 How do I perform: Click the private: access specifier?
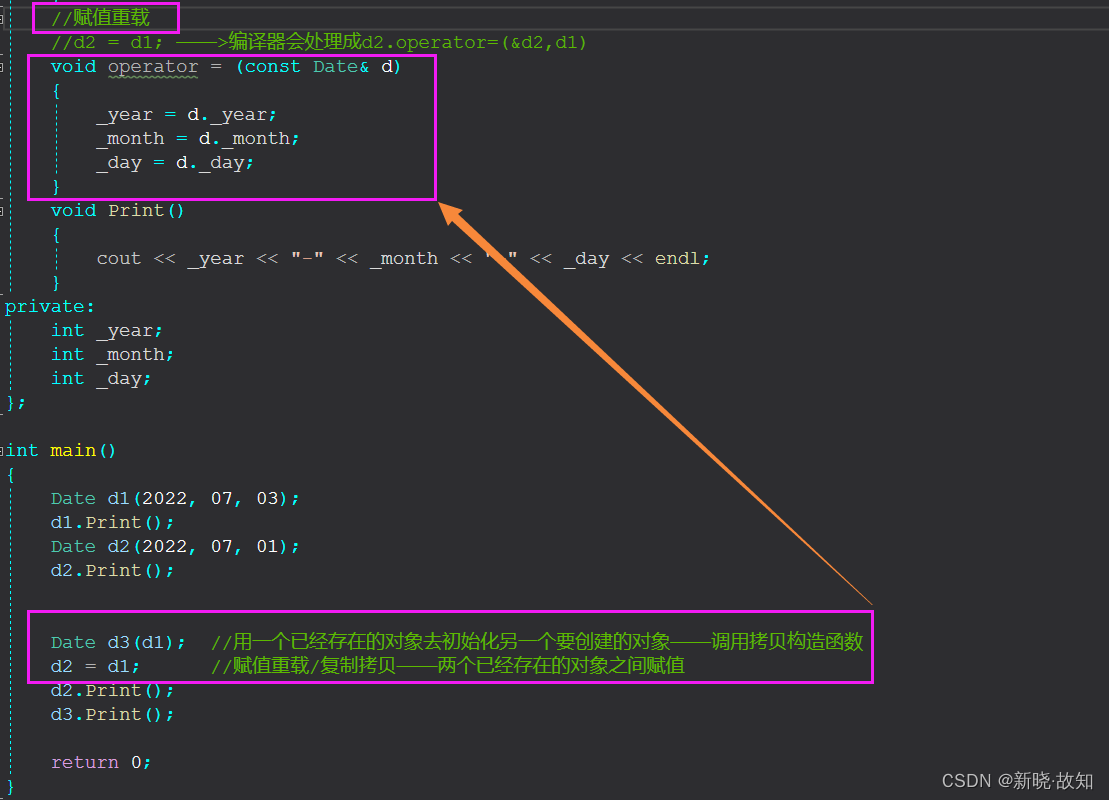[46, 306]
